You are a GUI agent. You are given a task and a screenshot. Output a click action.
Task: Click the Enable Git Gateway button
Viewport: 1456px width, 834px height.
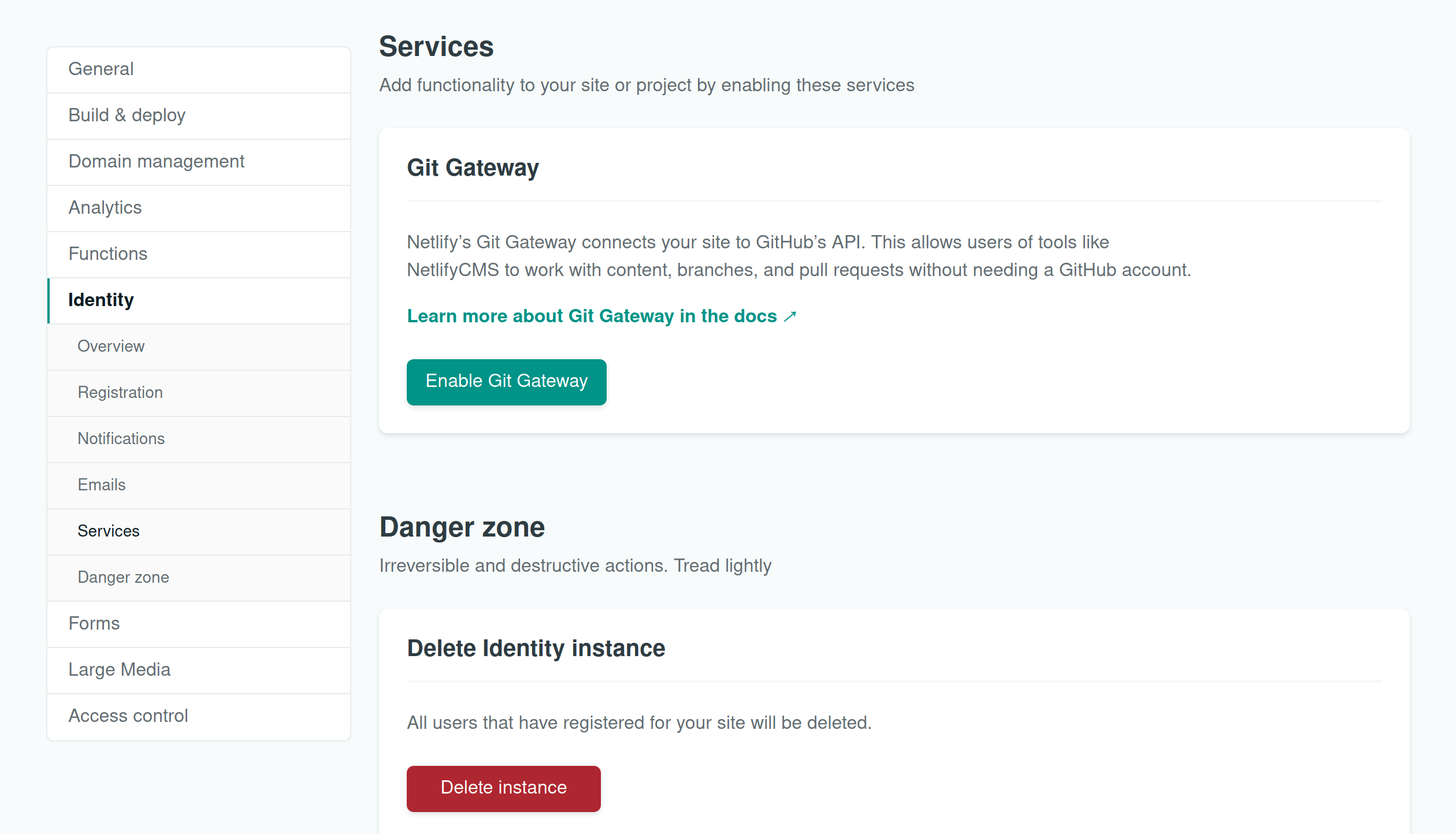pyautogui.click(x=506, y=382)
